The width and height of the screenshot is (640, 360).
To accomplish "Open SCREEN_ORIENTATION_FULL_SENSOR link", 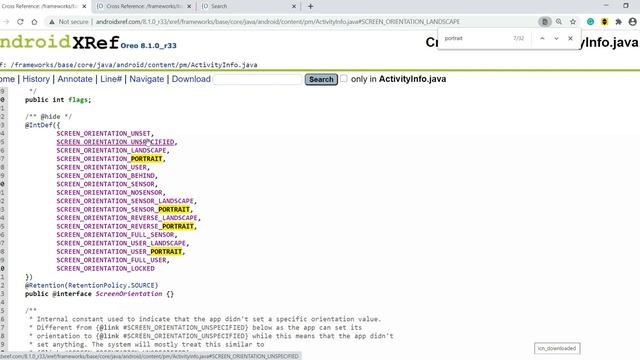I will [x=116, y=235].
